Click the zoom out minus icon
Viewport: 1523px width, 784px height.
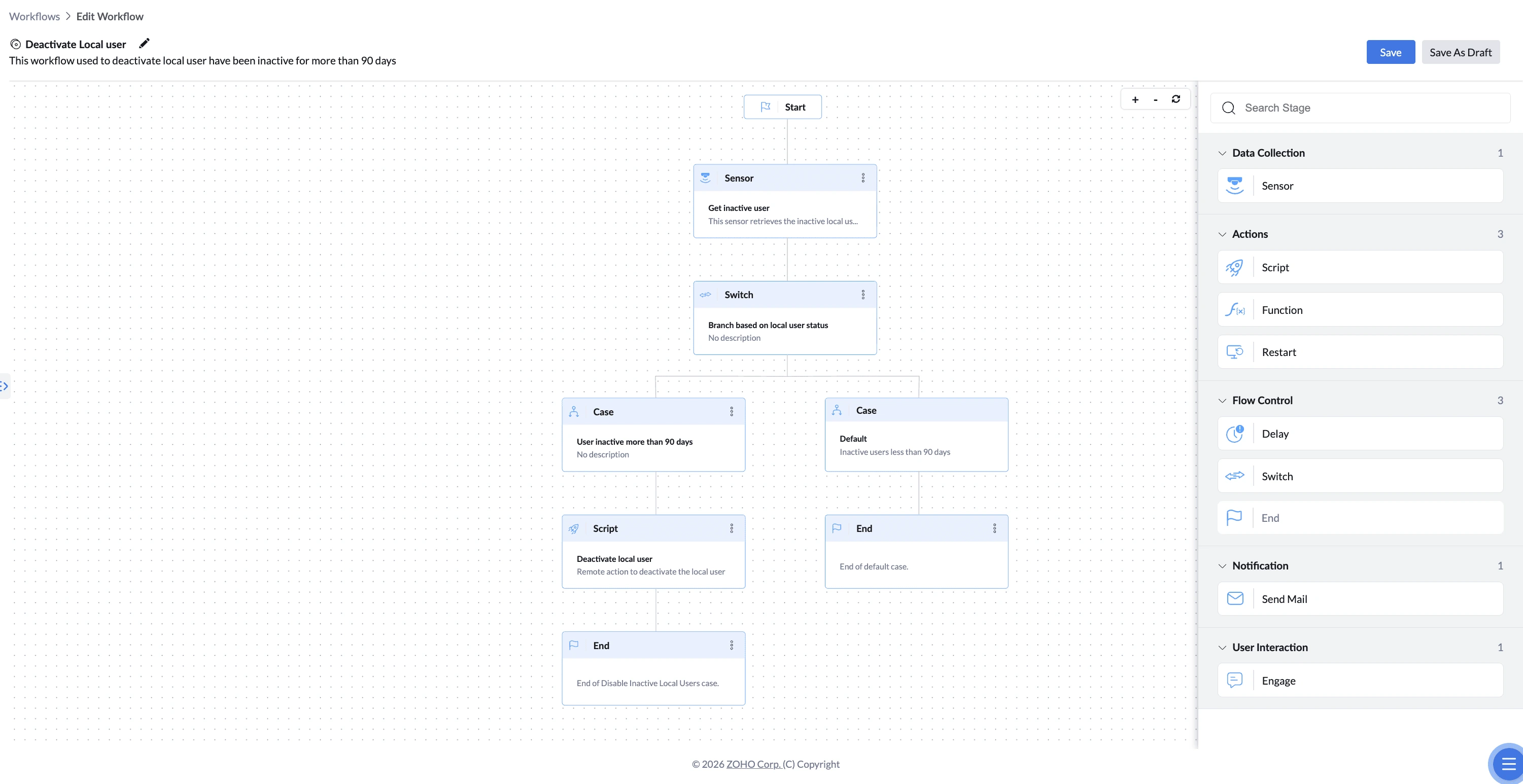point(1155,100)
